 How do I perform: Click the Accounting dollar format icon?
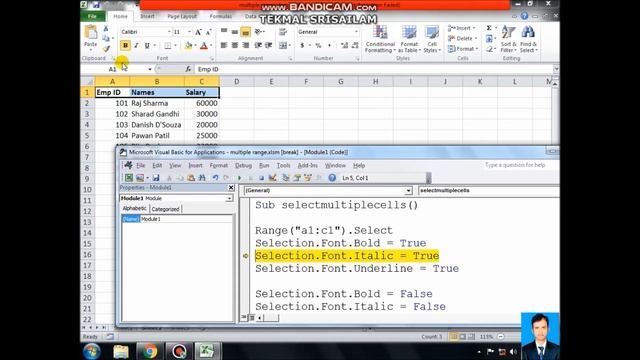pos(302,45)
